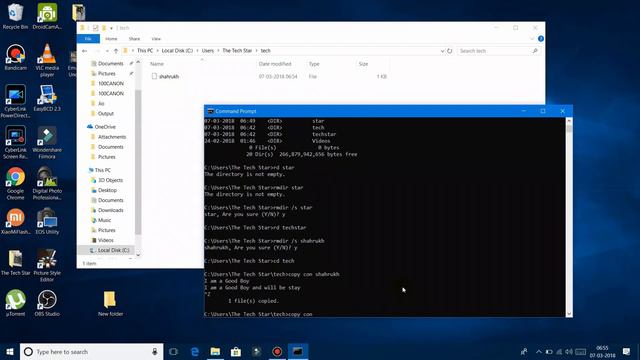This screenshot has width=640, height=360.
Task: Select the New folder desktop icon
Action: click(x=110, y=304)
